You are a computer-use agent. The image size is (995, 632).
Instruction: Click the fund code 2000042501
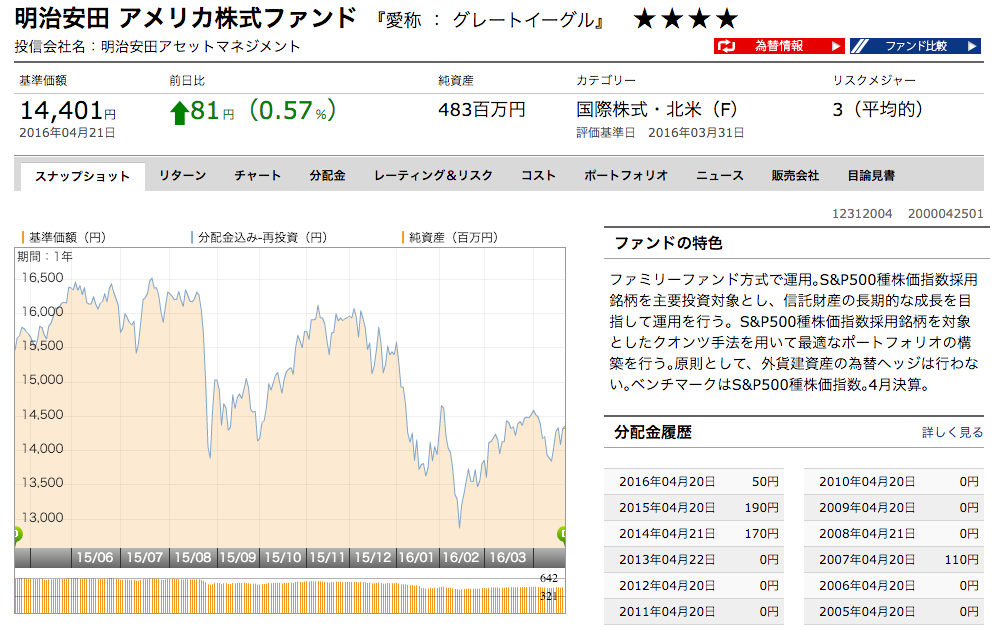(x=946, y=214)
